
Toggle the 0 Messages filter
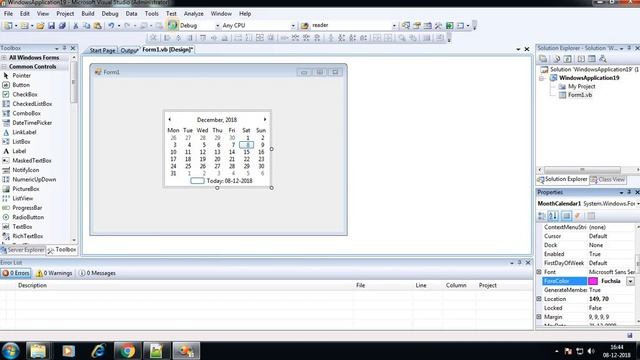click(97, 273)
